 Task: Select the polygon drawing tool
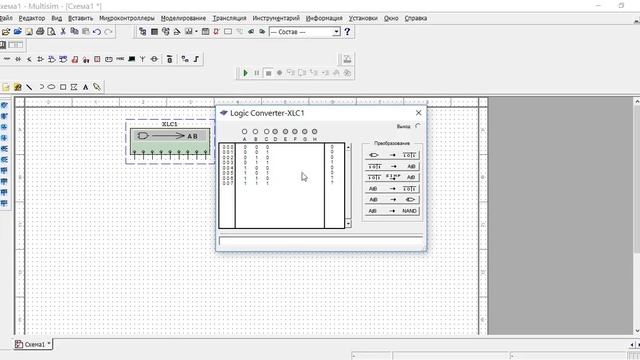tap(74, 87)
